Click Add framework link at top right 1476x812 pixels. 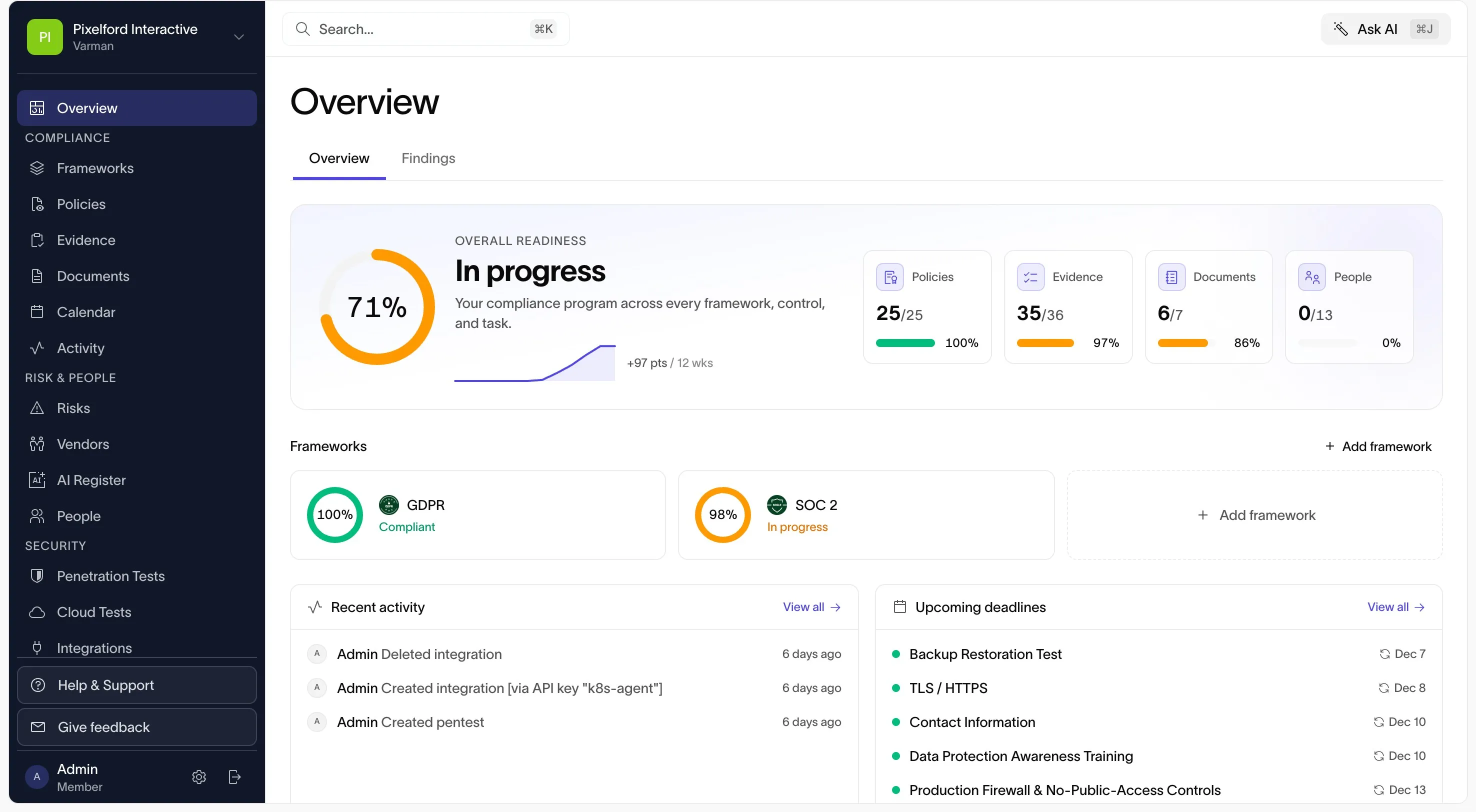coord(1377,446)
